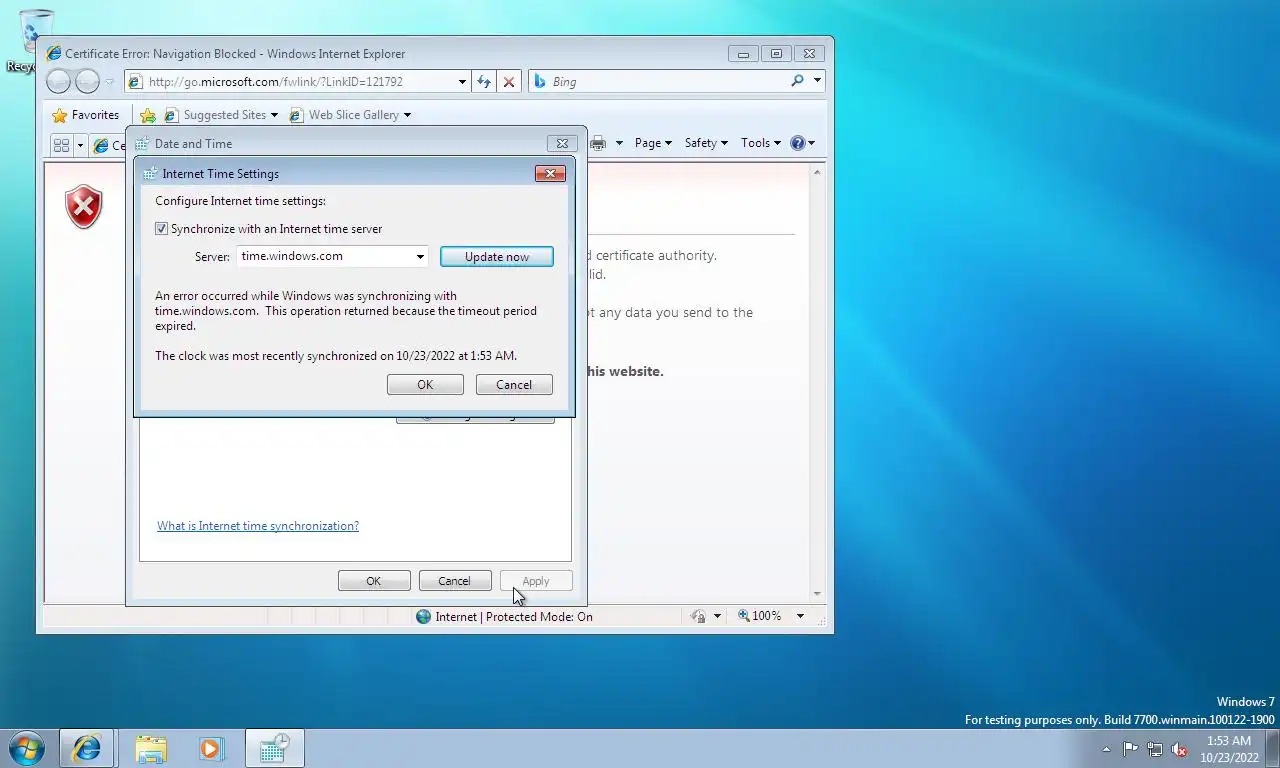The width and height of the screenshot is (1280, 768).
Task: Click the Internet Explorer address bar
Action: [x=298, y=82]
